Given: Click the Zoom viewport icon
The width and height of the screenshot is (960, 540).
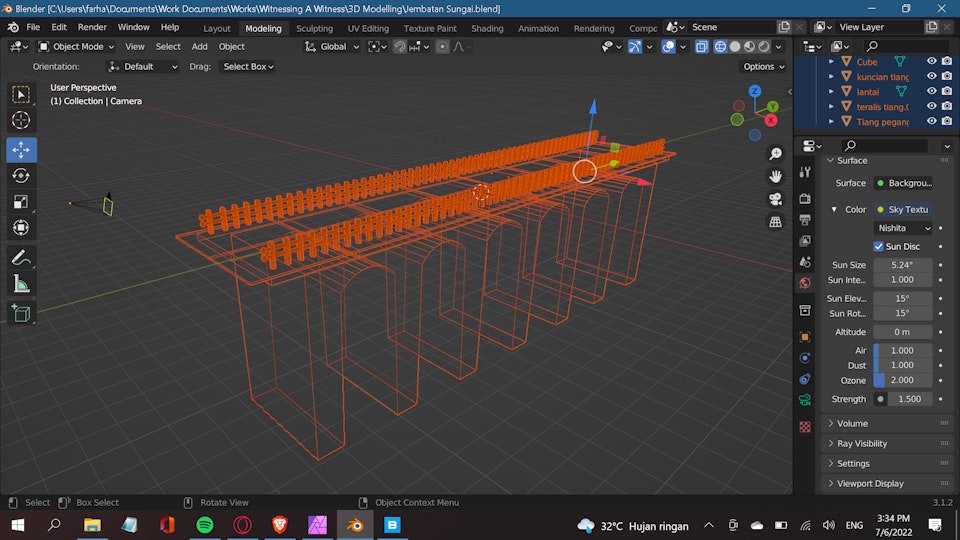Looking at the screenshot, I should point(775,154).
